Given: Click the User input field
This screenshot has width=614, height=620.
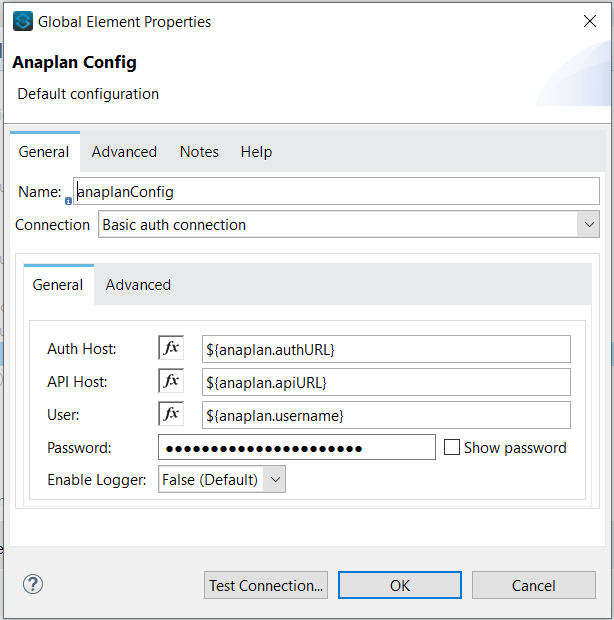Looking at the screenshot, I should tap(386, 415).
